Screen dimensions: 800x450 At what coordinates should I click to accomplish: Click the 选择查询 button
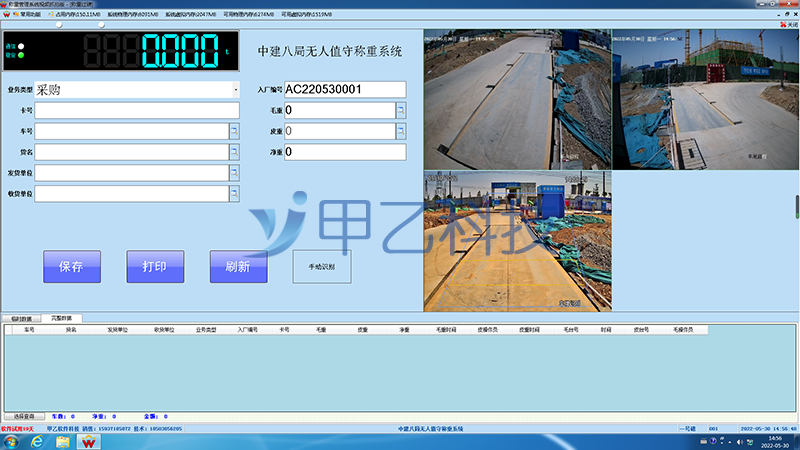(24, 415)
